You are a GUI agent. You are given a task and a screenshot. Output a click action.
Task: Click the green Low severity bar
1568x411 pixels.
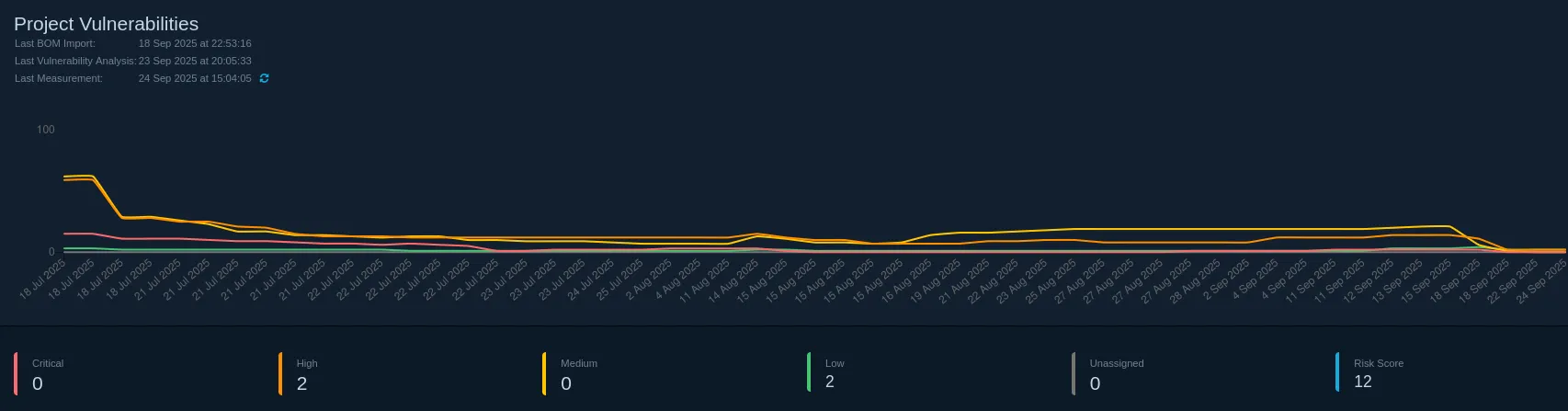(809, 372)
